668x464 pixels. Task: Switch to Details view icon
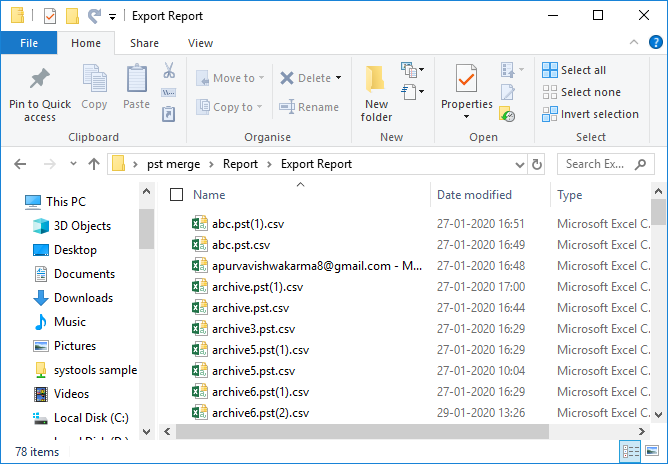point(631,451)
